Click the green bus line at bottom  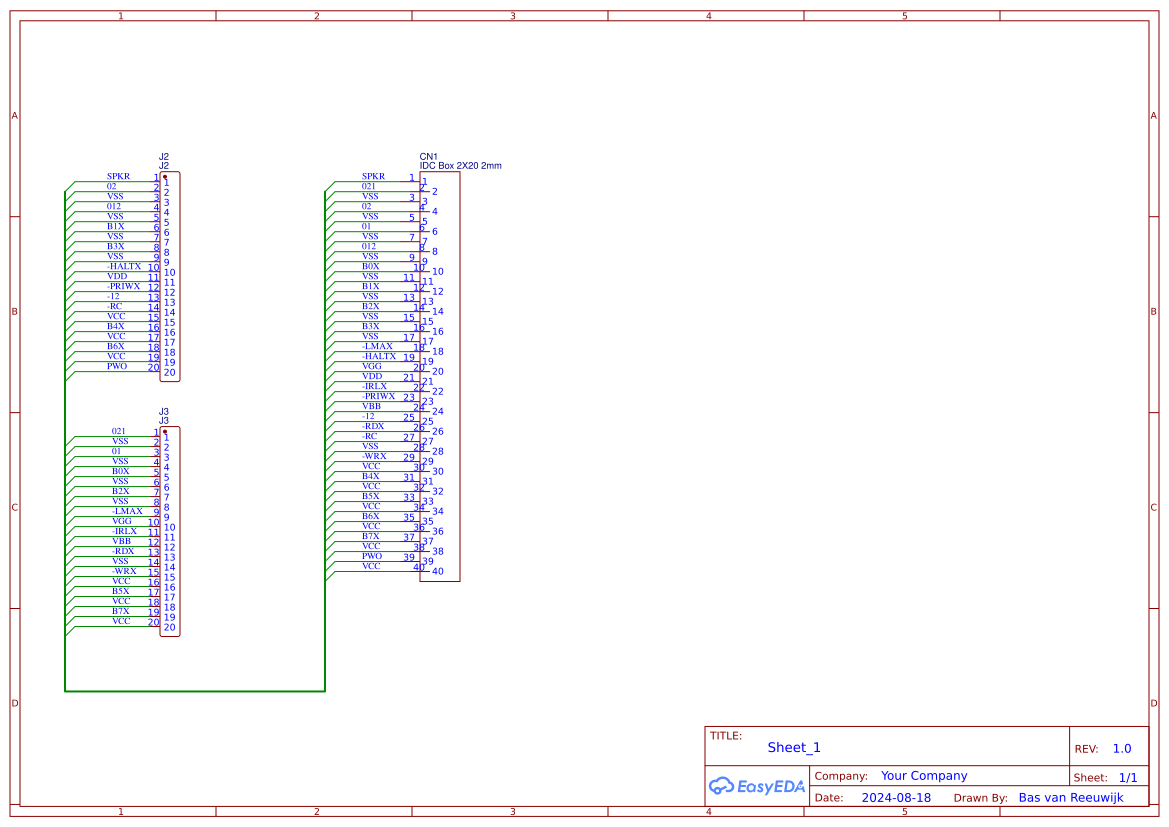pyautogui.click(x=195, y=691)
